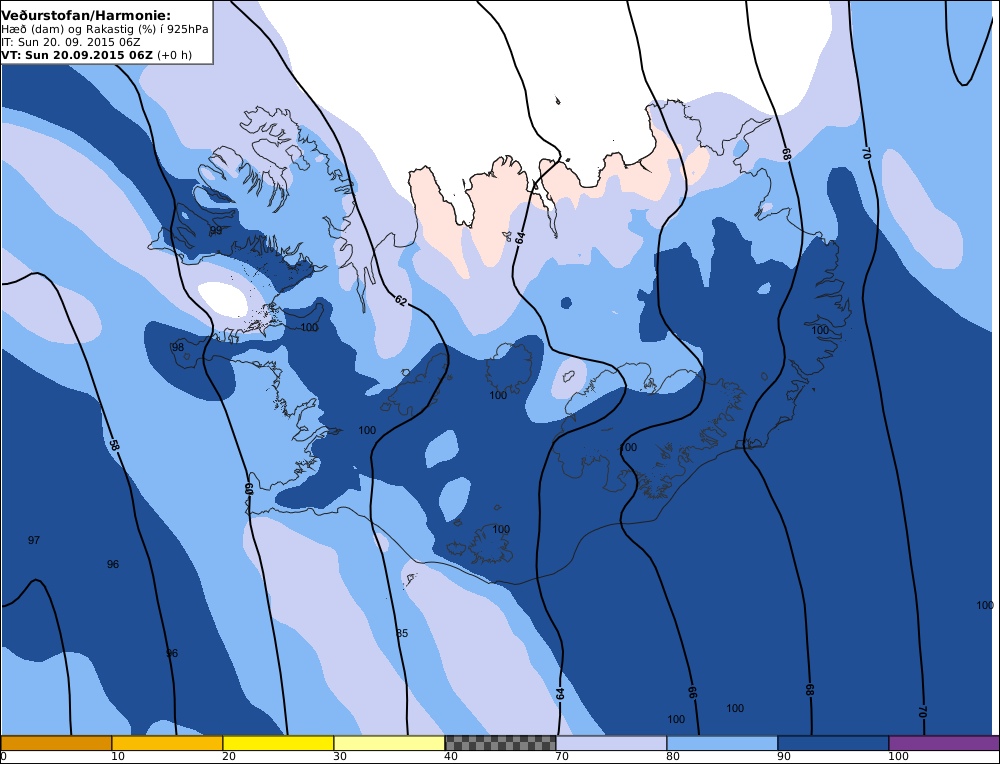Click the legend tick label "40"

tap(451, 756)
